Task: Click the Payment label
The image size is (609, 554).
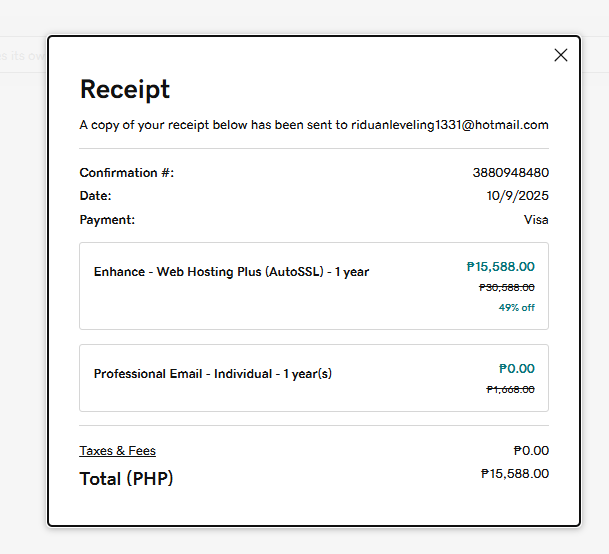Action: point(107,220)
